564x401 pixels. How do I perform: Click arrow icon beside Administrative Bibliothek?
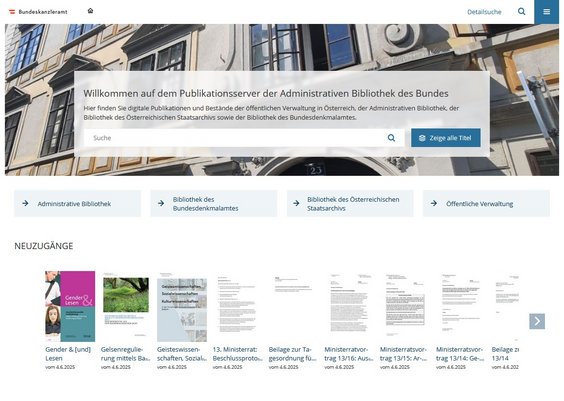tap(25, 203)
